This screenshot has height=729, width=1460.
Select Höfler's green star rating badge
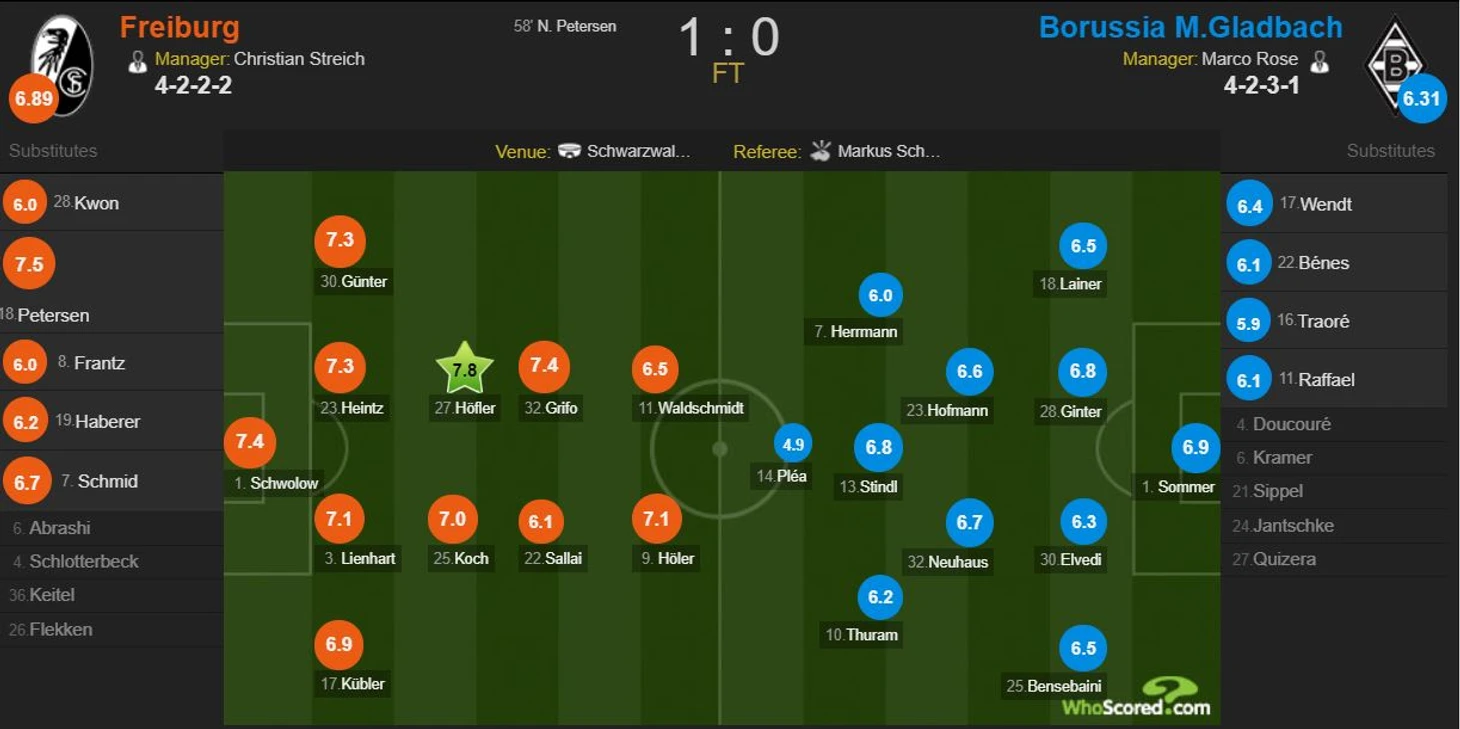pyautogui.click(x=464, y=368)
